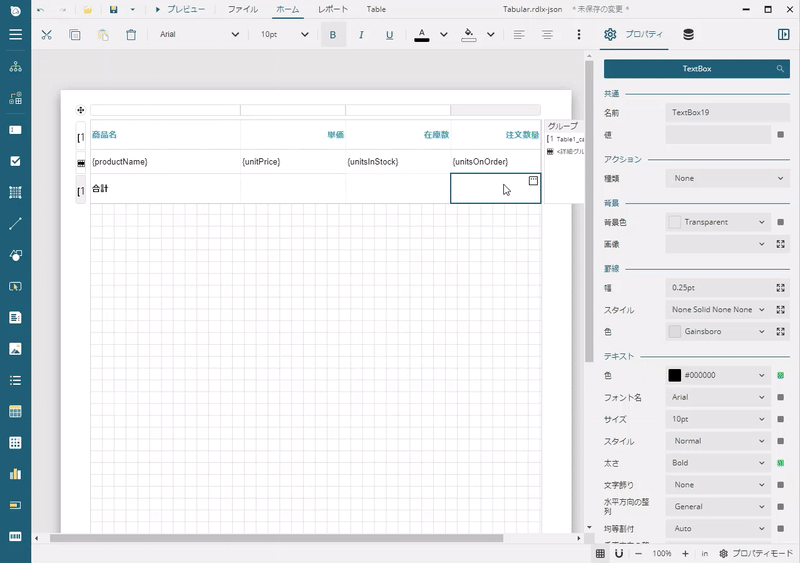800x563 pixels.
Task: Collapse the properties panel with sidebar icon
Action: (x=783, y=34)
